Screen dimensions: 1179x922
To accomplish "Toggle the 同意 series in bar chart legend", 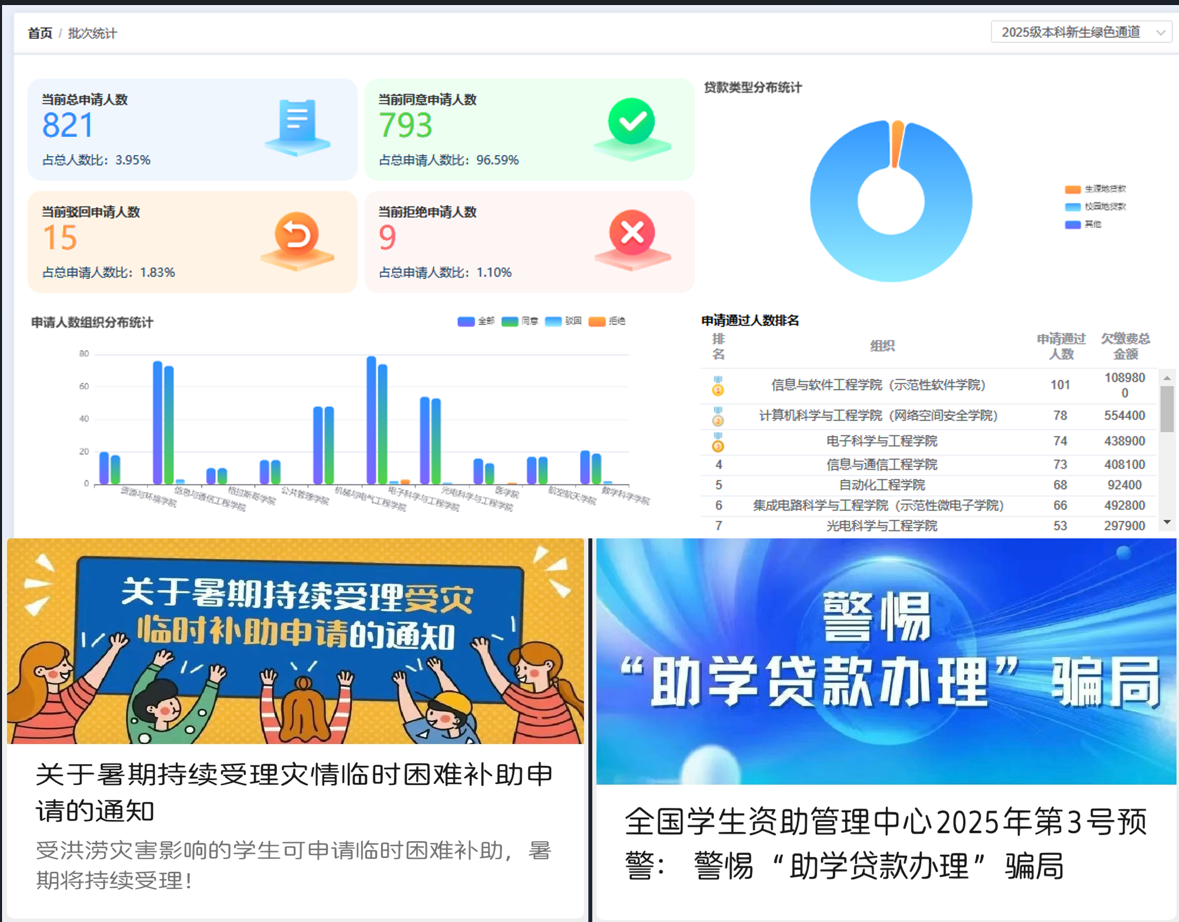I will pos(520,321).
